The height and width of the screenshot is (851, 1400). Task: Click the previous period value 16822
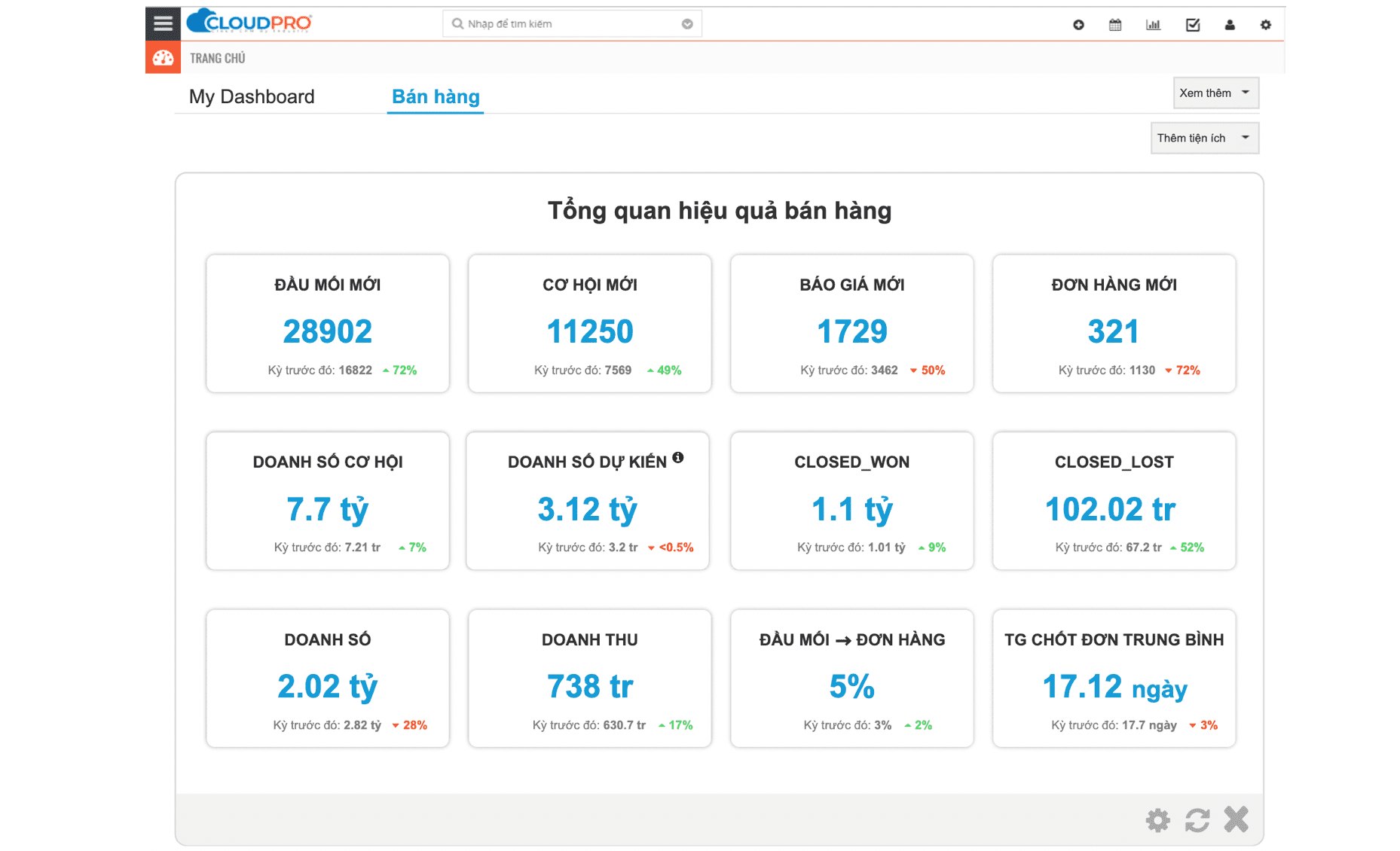pyautogui.click(x=355, y=370)
